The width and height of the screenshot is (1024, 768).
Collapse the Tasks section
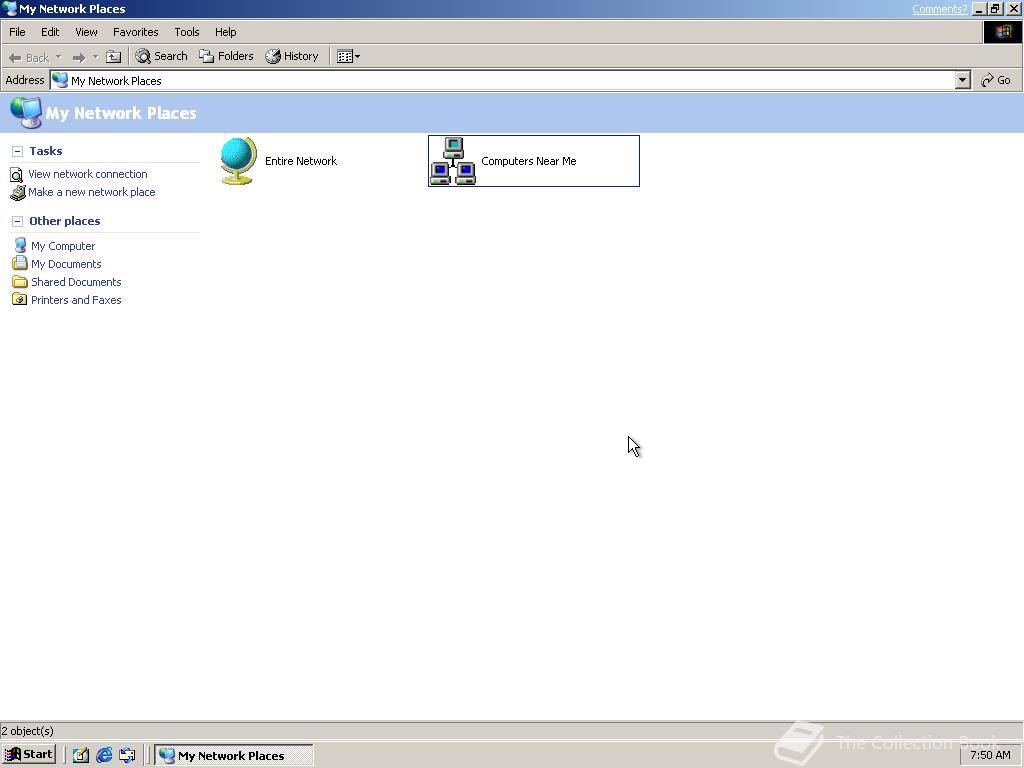(x=18, y=152)
